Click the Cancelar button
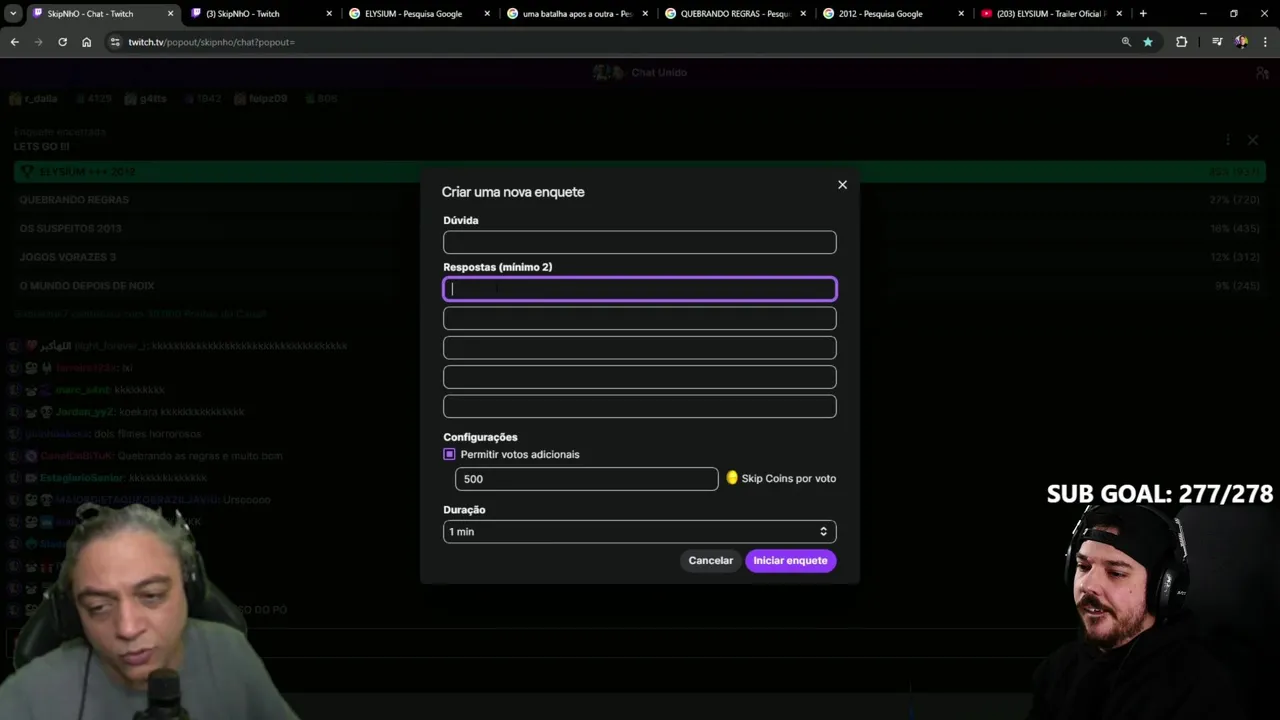 tap(711, 561)
